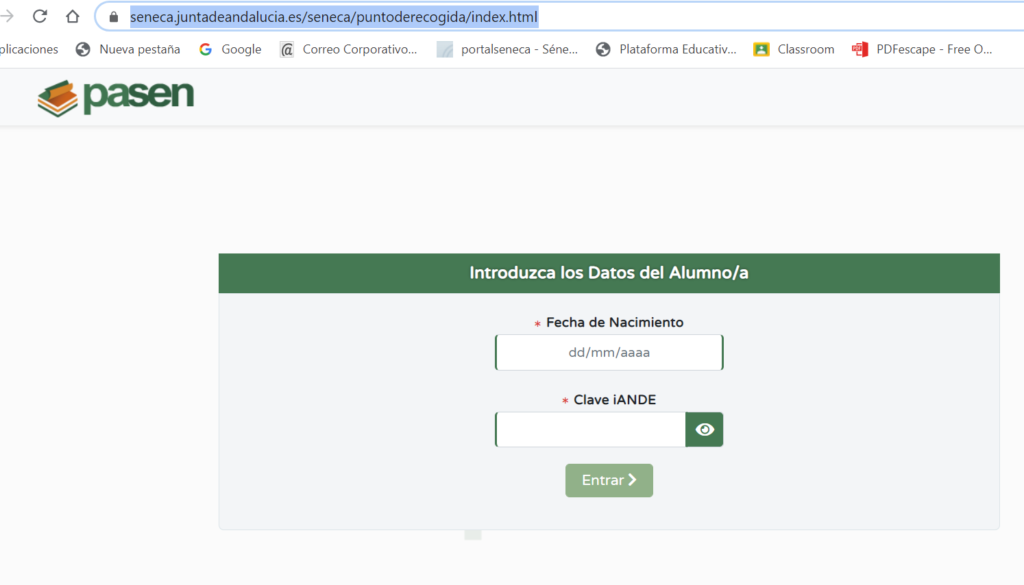Click the Aplicaciones bookmarks shortcut
The image size is (1024, 585).
coord(29,50)
